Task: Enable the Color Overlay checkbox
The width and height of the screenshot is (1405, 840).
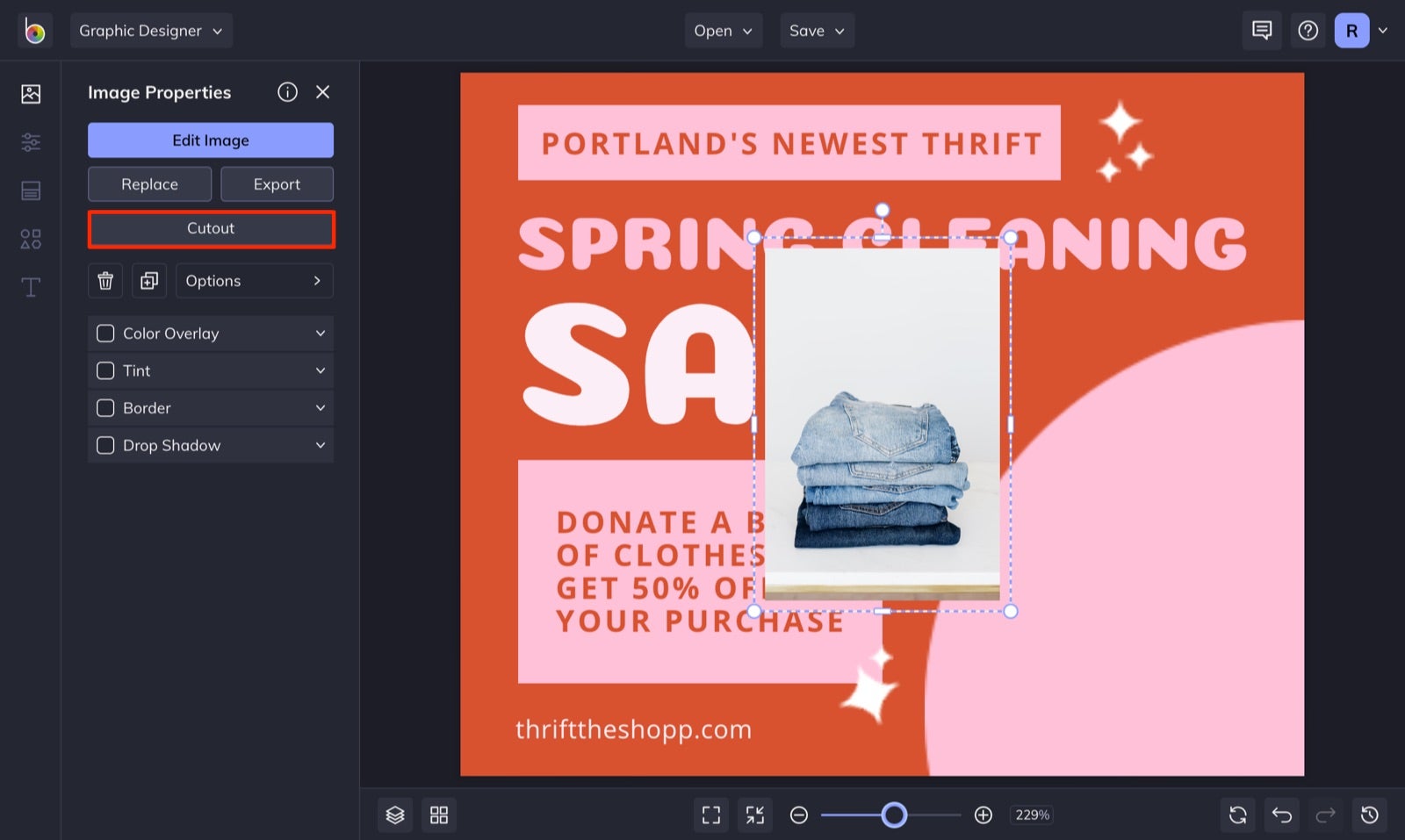Action: pos(105,334)
